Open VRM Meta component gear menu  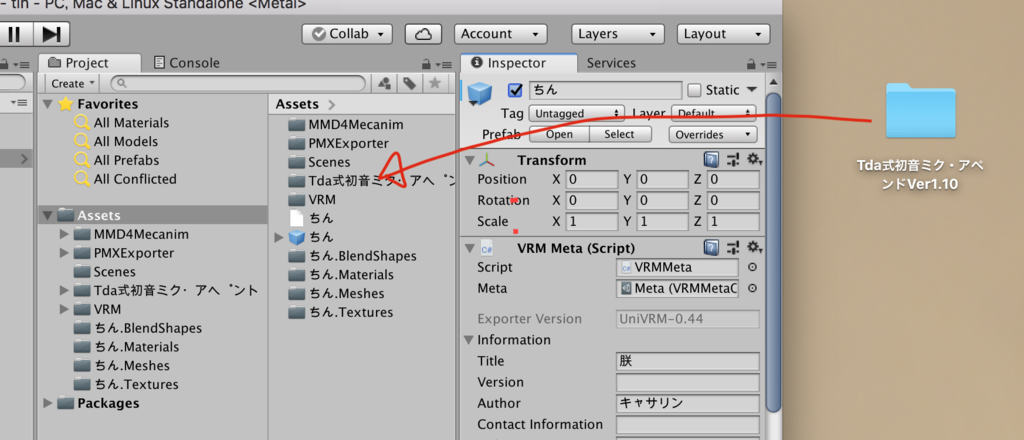click(x=754, y=247)
